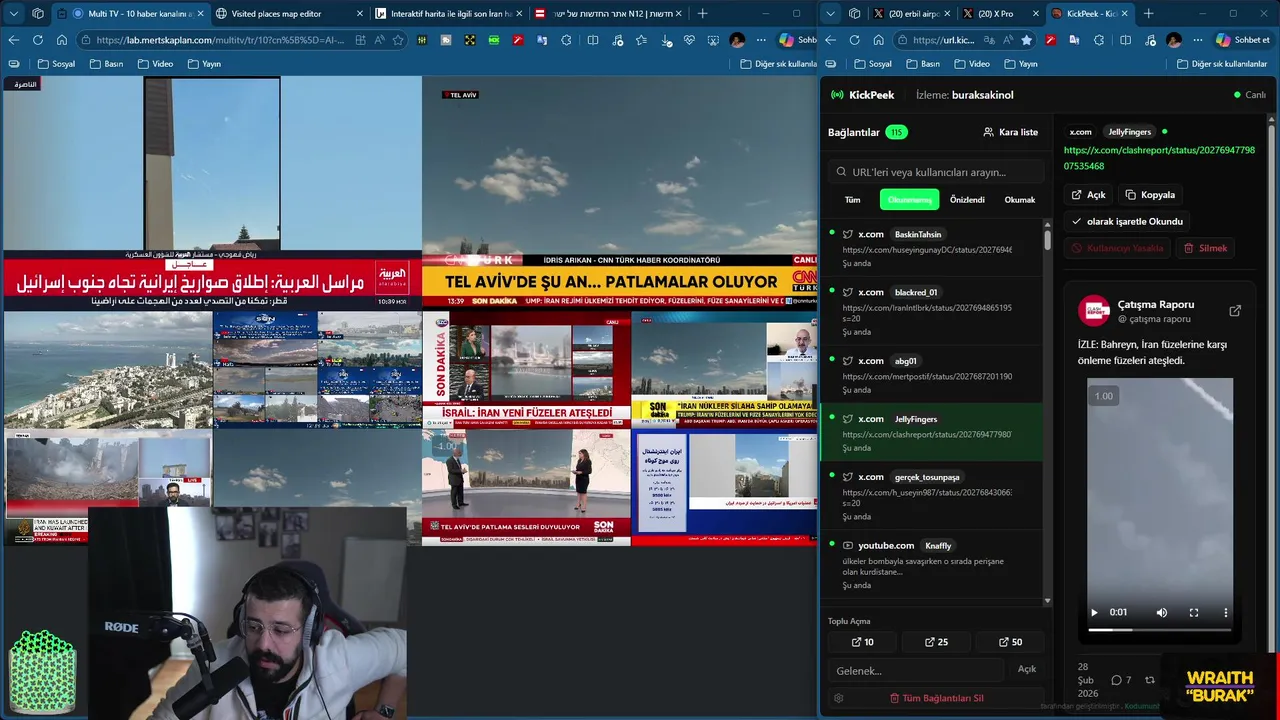
Task: Mark link as read with Okundu button
Action: pyautogui.click(x=1128, y=221)
